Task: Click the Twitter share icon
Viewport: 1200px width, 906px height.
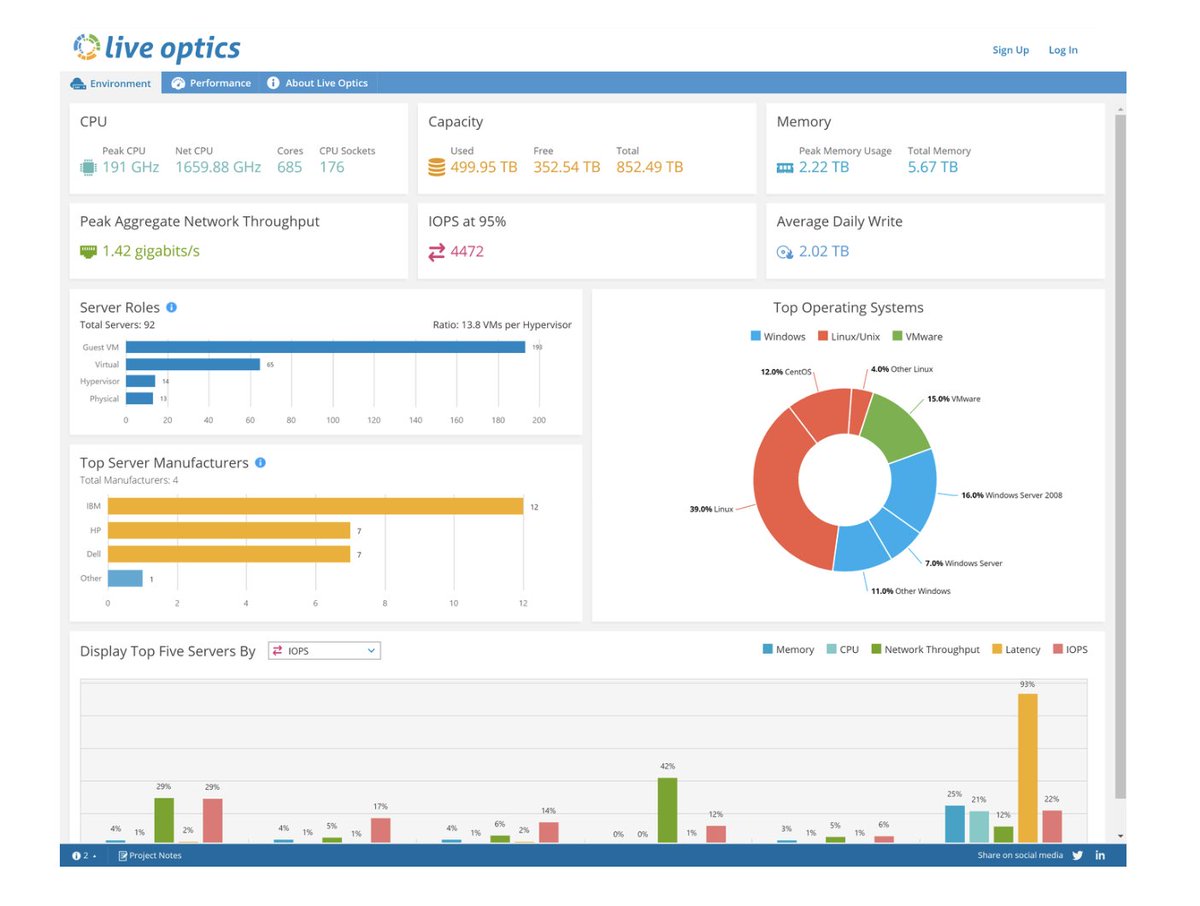Action: click(x=1077, y=855)
